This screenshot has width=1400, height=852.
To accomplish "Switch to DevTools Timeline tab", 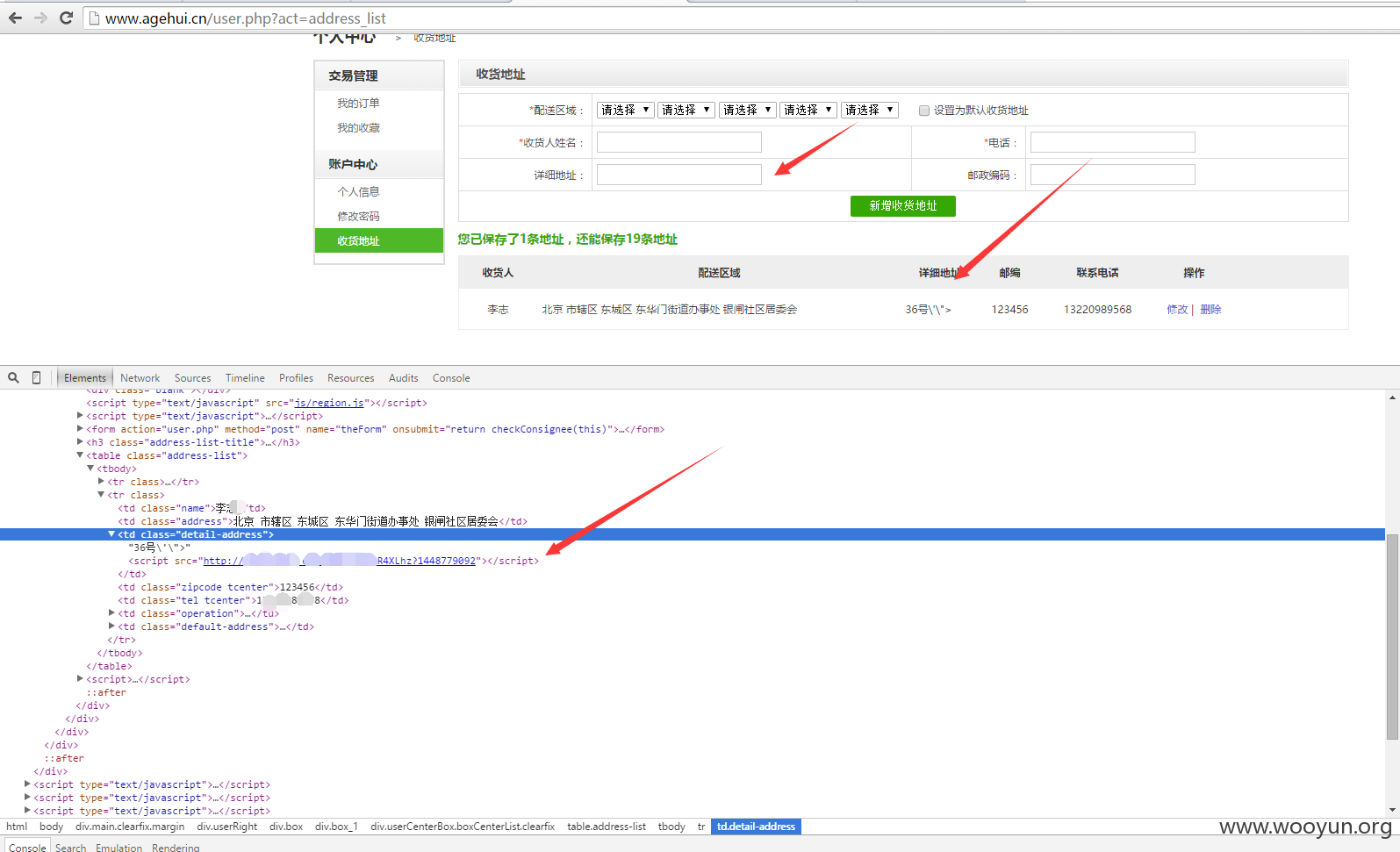I will [x=245, y=378].
